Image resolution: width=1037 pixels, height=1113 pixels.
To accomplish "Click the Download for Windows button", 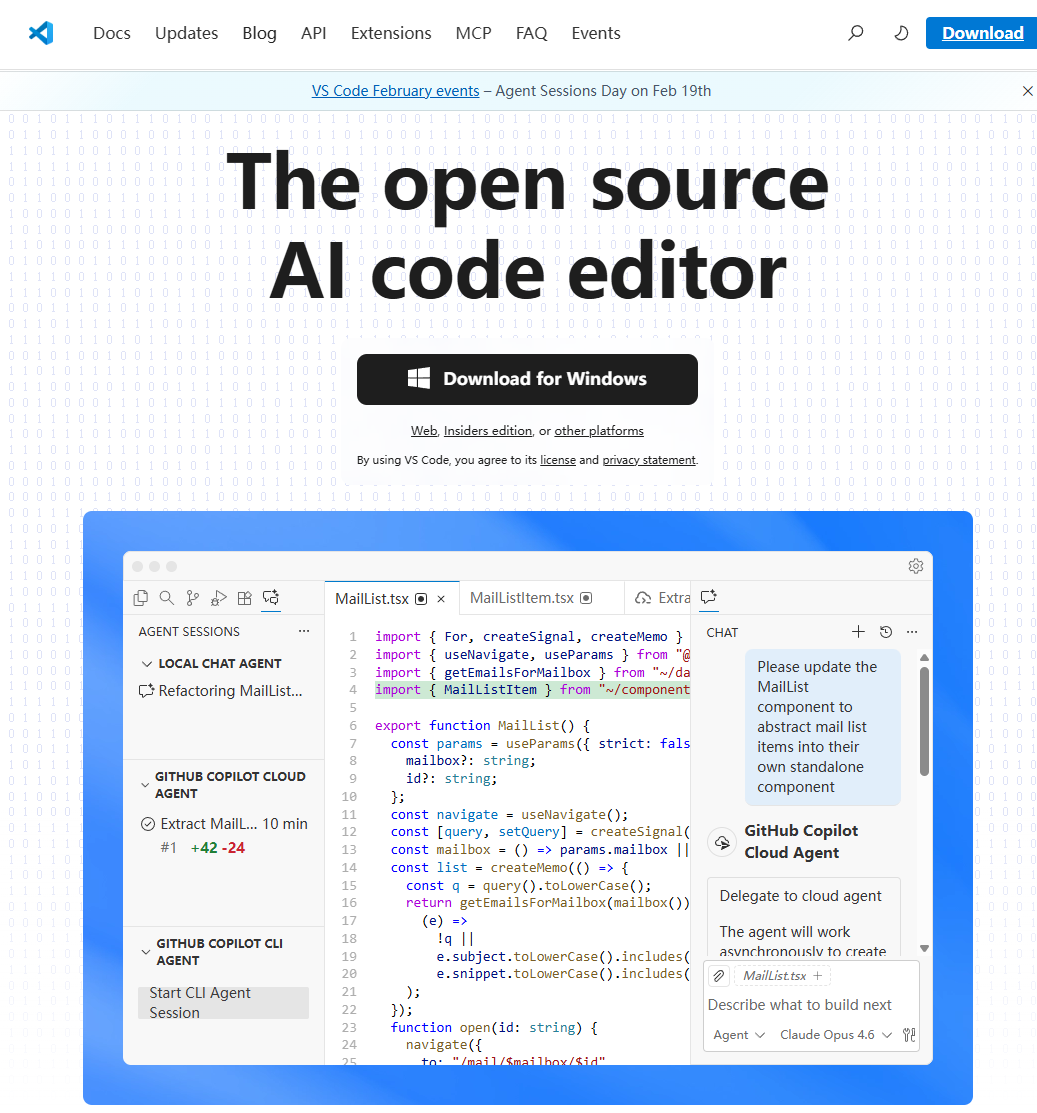I will pyautogui.click(x=527, y=379).
